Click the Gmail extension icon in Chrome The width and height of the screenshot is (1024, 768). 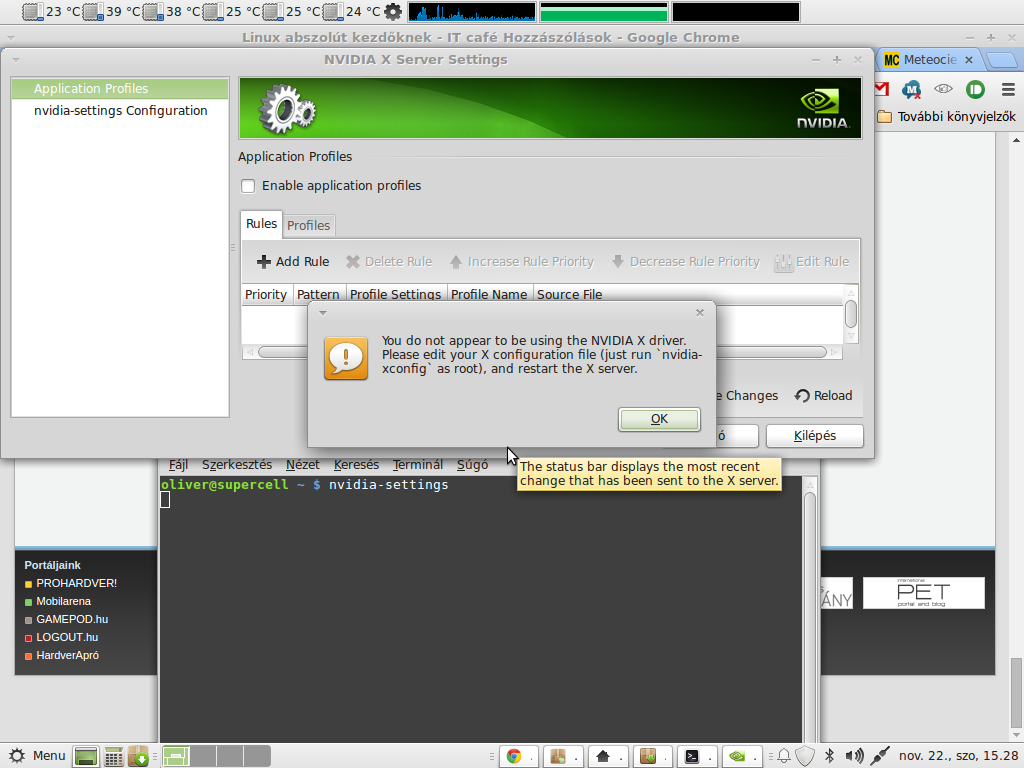882,89
